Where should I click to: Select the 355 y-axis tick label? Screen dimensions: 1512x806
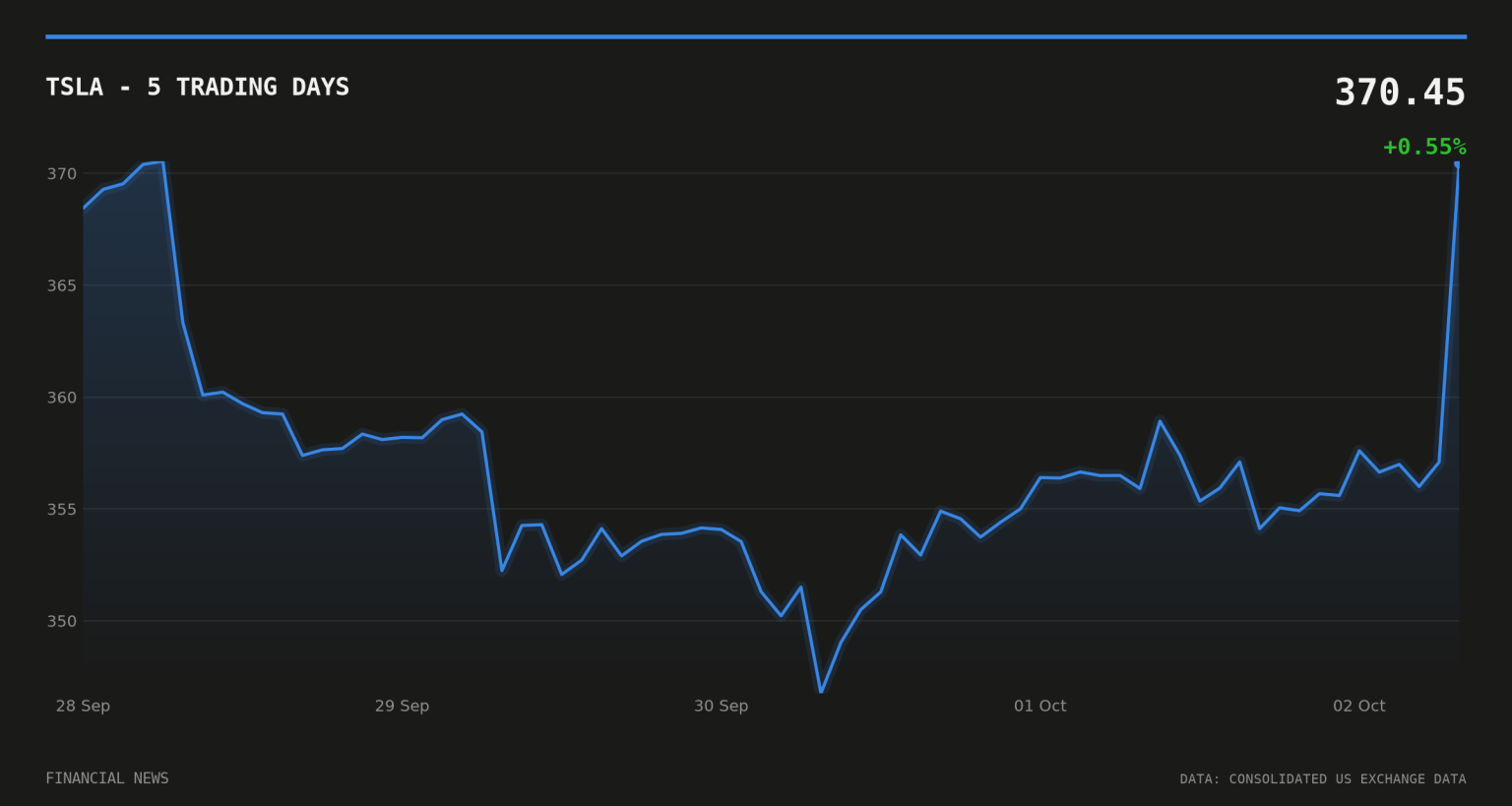coord(62,510)
